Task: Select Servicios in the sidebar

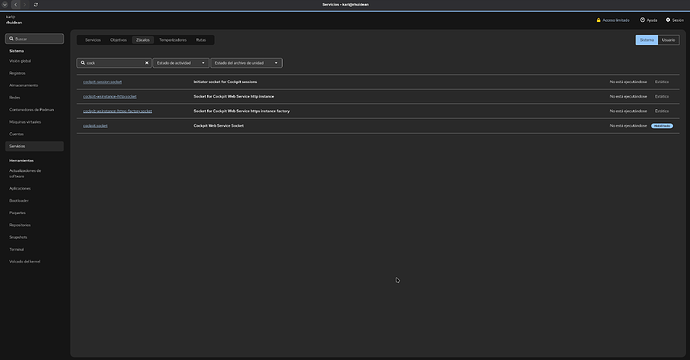Action: click(34, 146)
